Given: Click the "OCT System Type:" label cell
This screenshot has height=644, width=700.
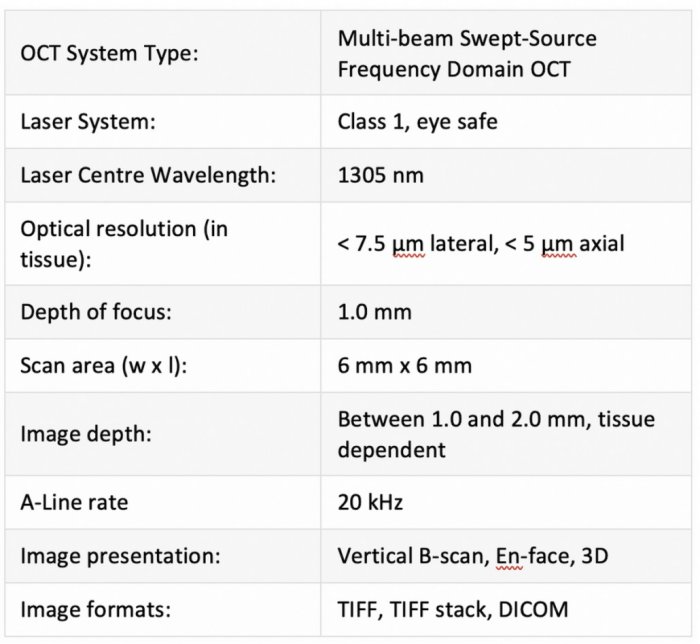Looking at the screenshot, I should click(109, 53).
